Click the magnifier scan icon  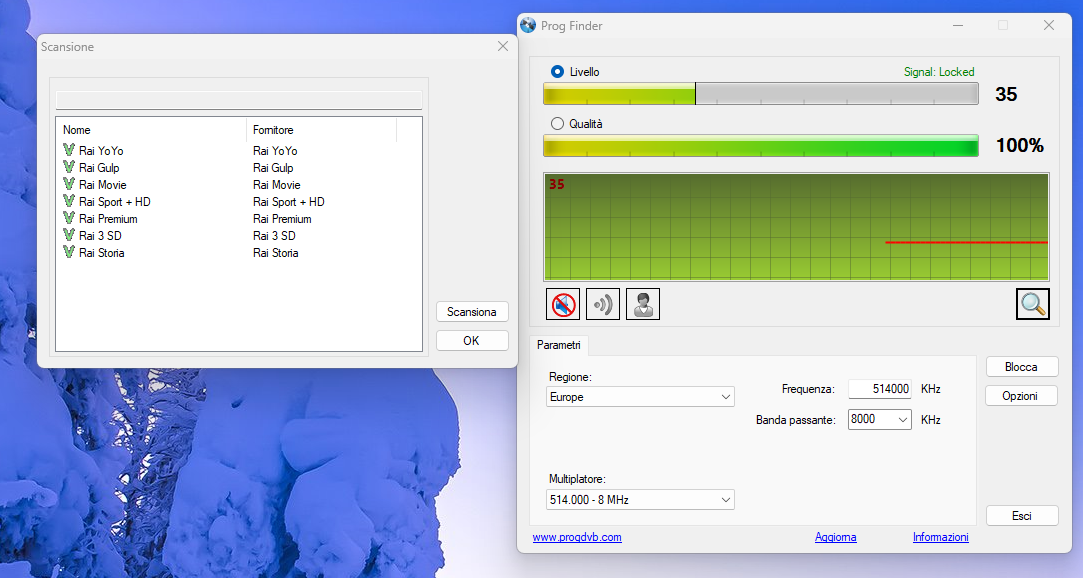[1033, 304]
